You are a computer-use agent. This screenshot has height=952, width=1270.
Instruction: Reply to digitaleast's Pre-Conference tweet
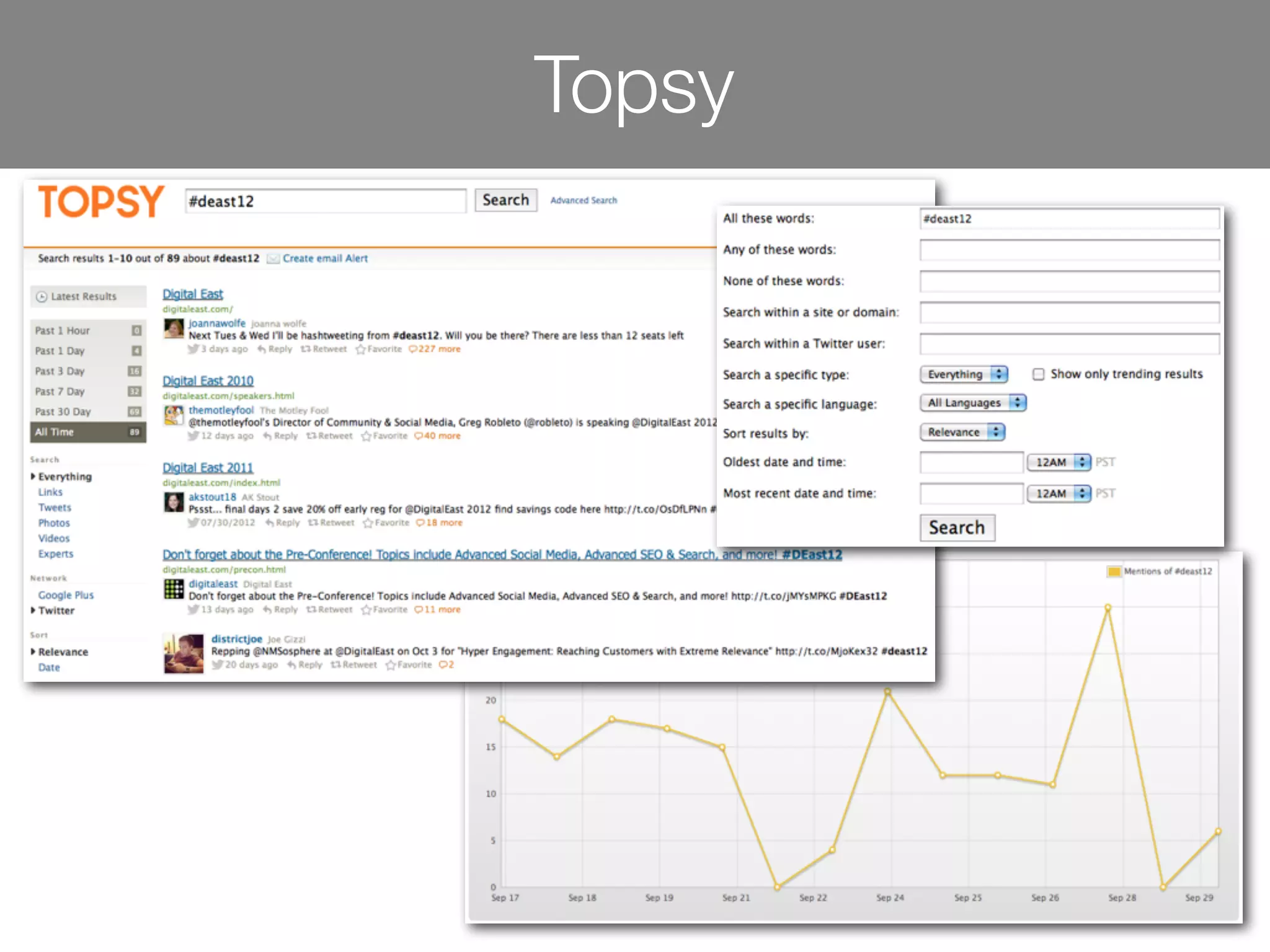point(280,609)
